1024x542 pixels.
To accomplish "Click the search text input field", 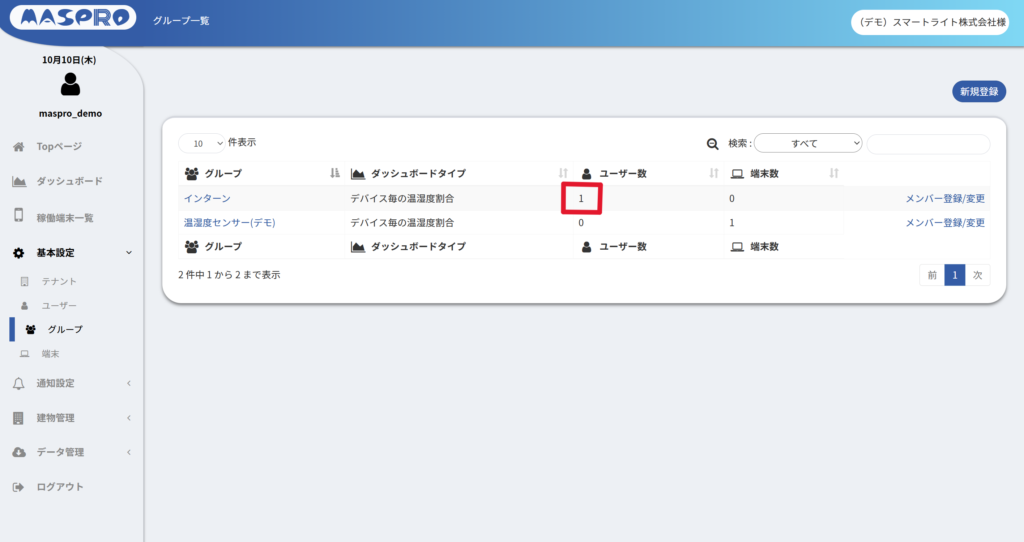I will 927,144.
